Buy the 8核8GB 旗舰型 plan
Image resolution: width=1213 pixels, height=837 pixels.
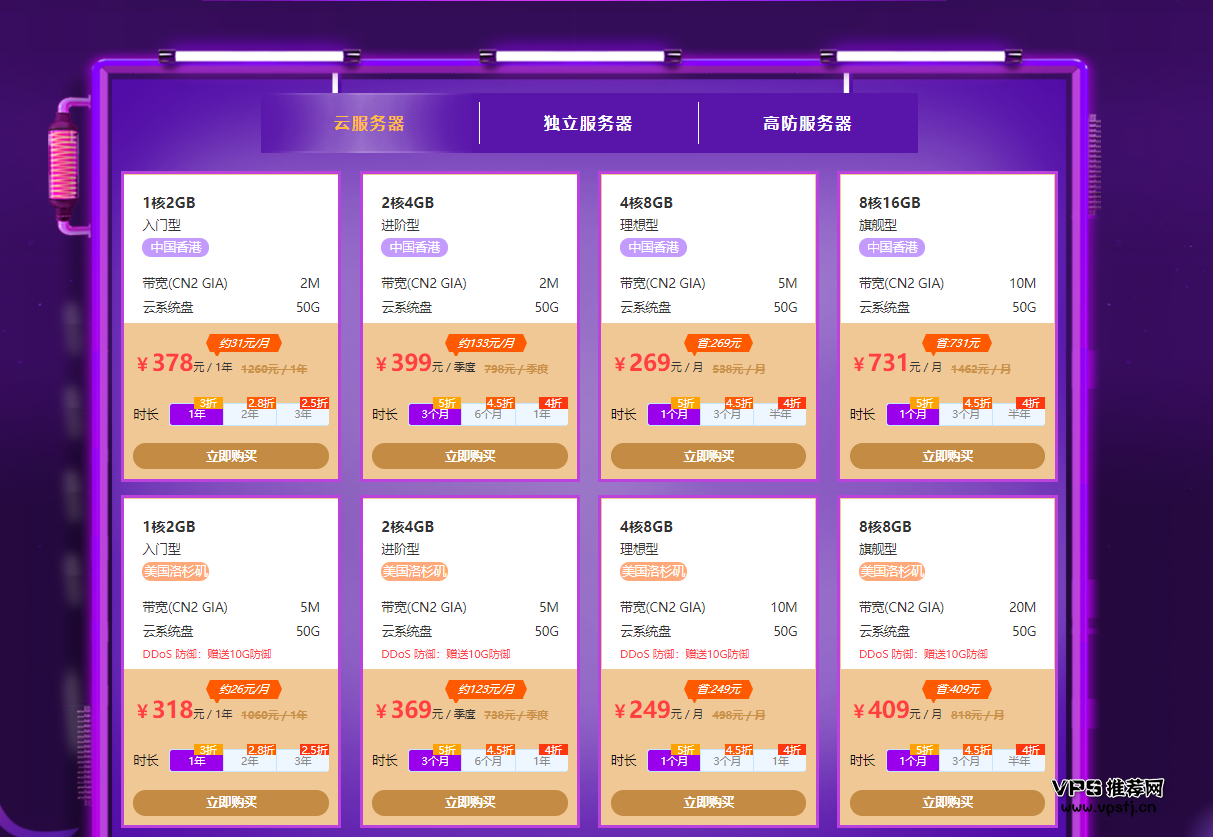pyautogui.click(x=947, y=802)
